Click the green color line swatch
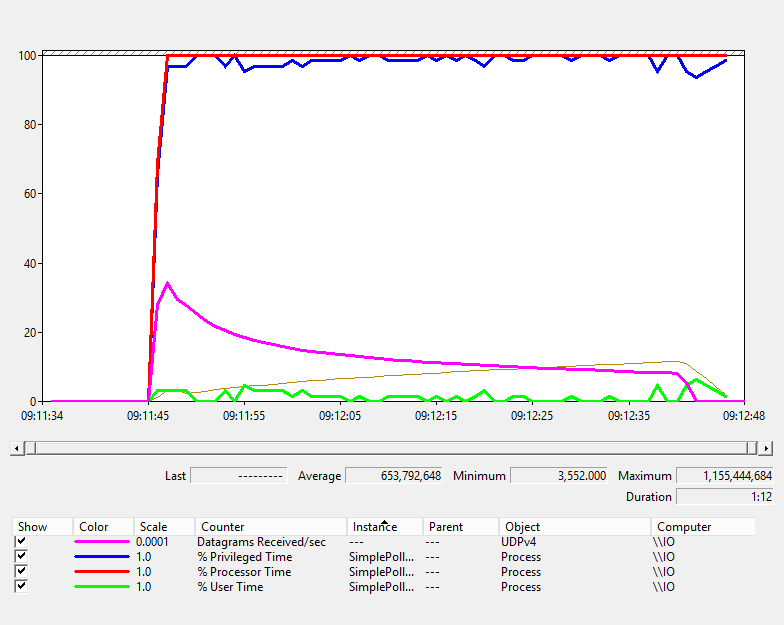This screenshot has height=625, width=784. (x=102, y=587)
